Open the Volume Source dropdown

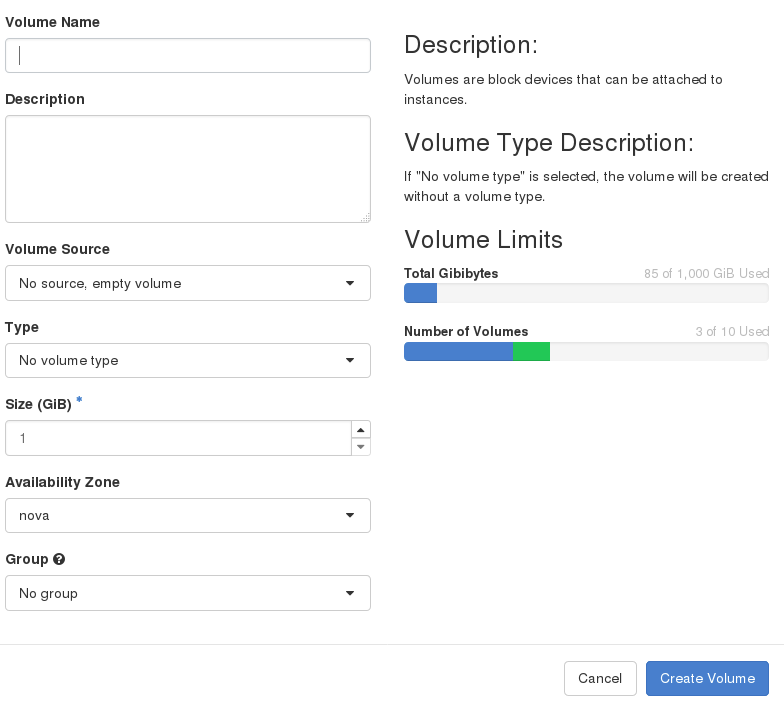pyautogui.click(x=188, y=283)
